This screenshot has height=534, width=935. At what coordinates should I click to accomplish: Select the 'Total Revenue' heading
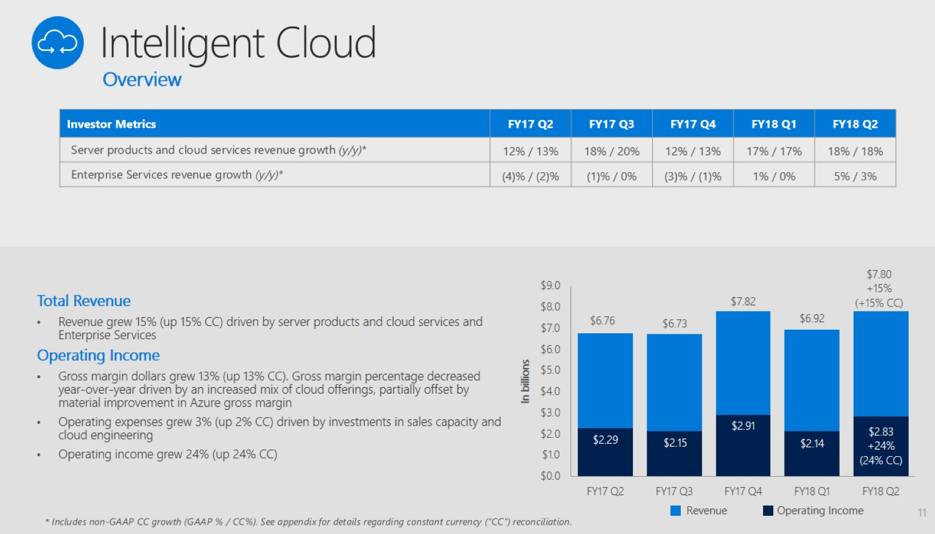pyautogui.click(x=83, y=301)
